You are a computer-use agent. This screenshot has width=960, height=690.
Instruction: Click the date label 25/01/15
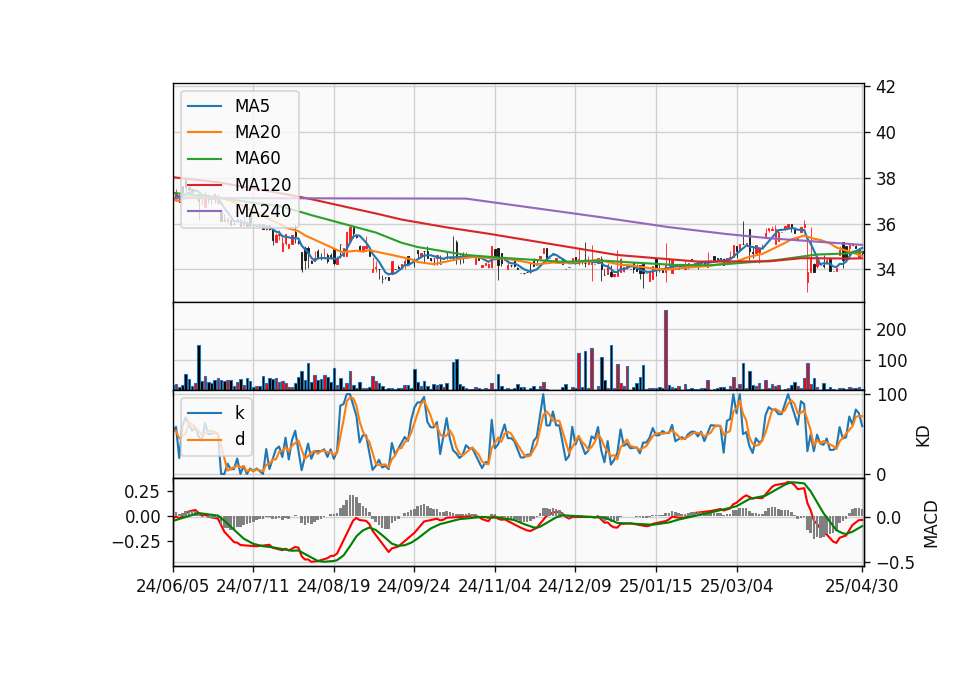pos(656,586)
